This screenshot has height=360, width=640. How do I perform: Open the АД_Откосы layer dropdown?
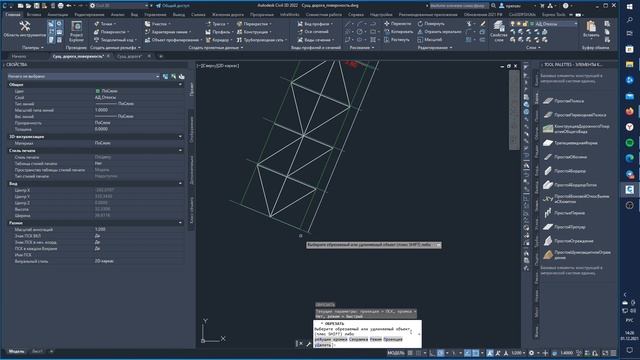[576, 24]
